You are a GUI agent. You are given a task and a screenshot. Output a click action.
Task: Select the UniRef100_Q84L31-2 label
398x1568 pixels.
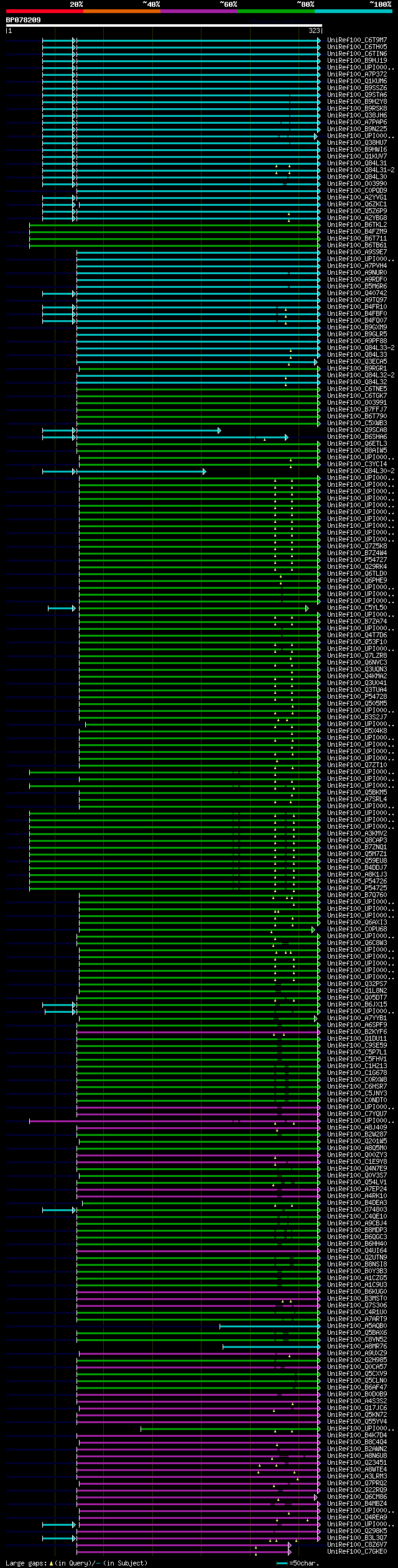point(361,170)
